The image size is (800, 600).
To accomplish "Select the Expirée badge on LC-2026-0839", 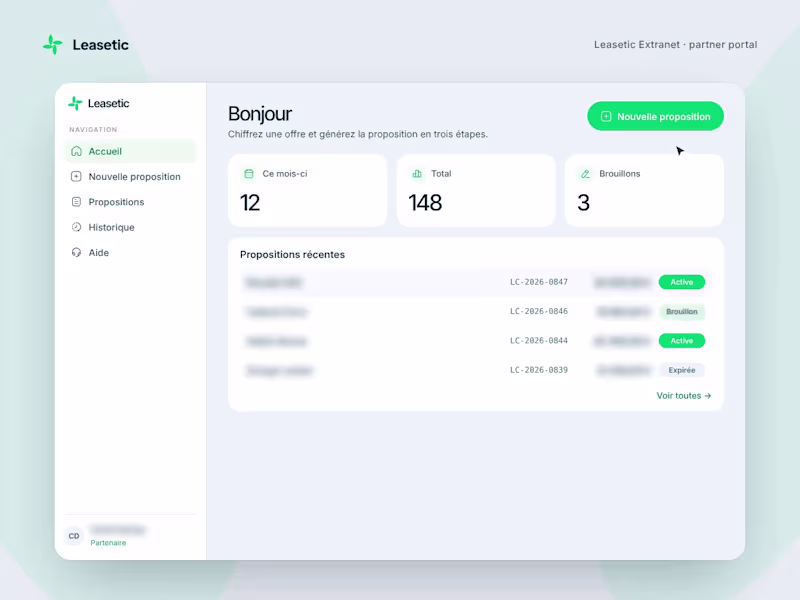I will tap(682, 370).
